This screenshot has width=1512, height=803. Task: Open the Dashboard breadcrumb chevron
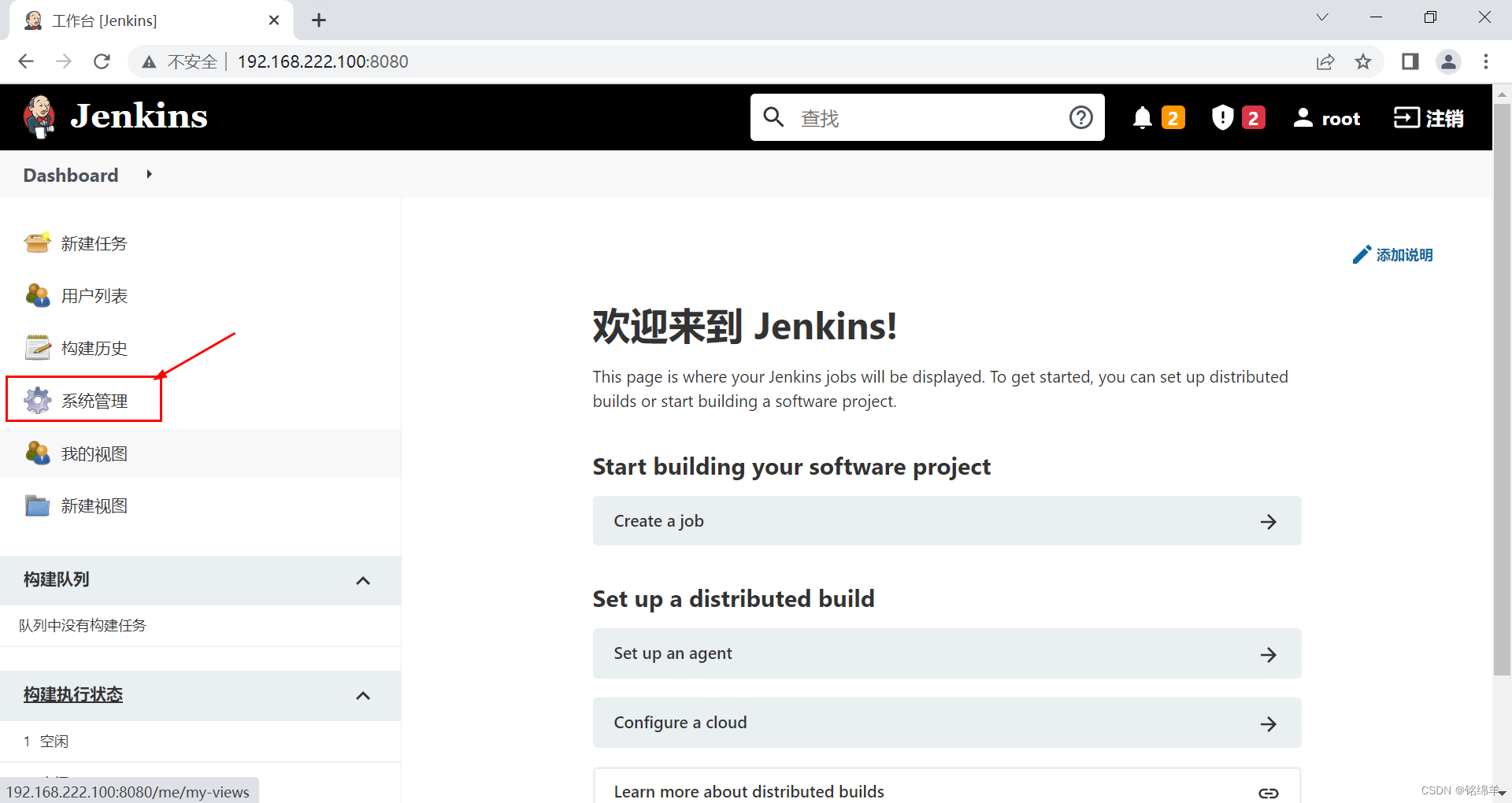point(150,175)
